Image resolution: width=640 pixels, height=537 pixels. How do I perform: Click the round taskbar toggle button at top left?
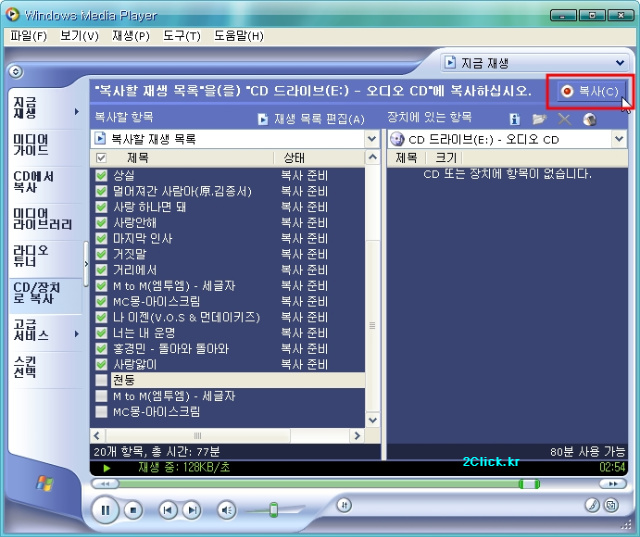coord(16,72)
